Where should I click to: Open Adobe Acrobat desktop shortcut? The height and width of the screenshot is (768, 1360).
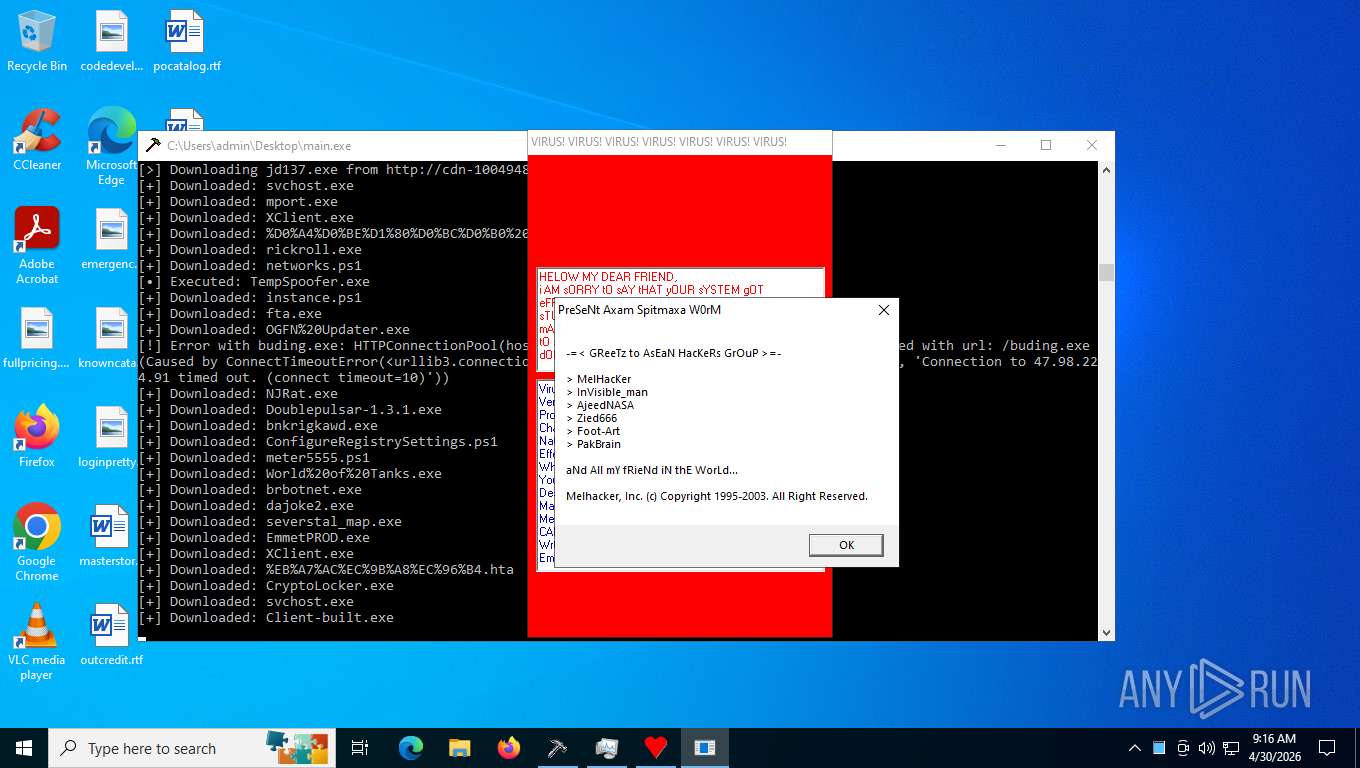37,246
